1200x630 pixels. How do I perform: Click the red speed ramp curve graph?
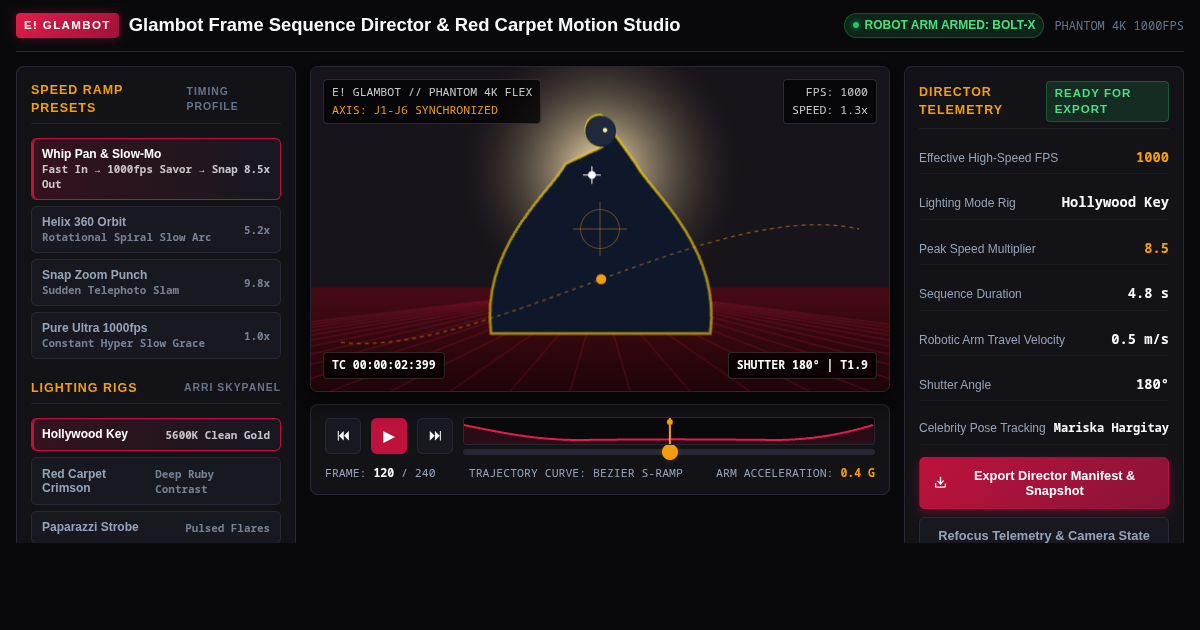tap(669, 431)
